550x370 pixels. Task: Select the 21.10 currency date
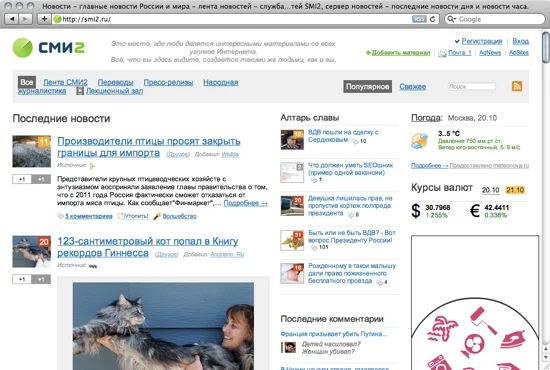[515, 190]
